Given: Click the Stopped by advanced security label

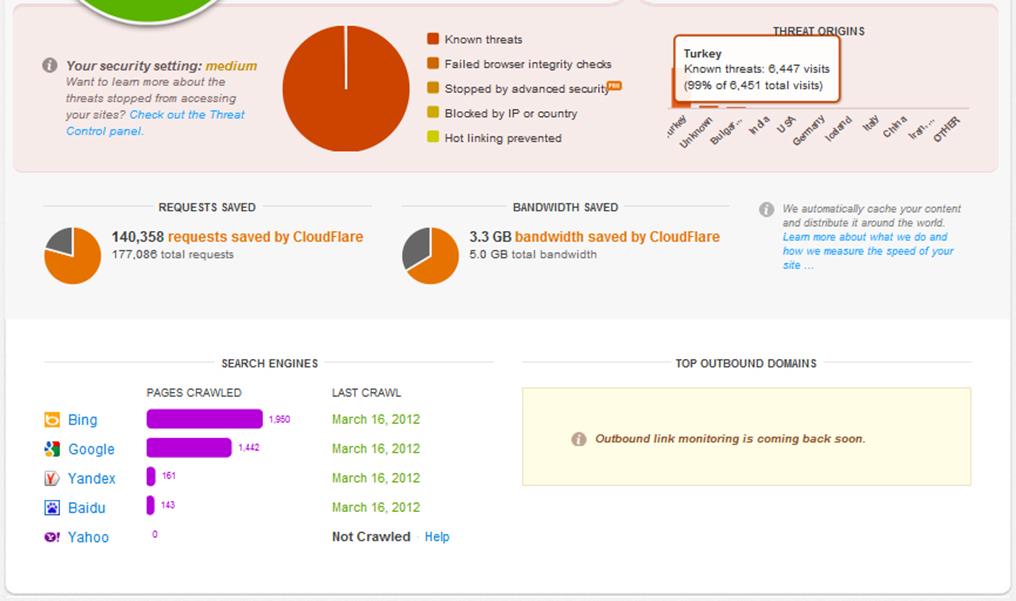Looking at the screenshot, I should (526, 89).
